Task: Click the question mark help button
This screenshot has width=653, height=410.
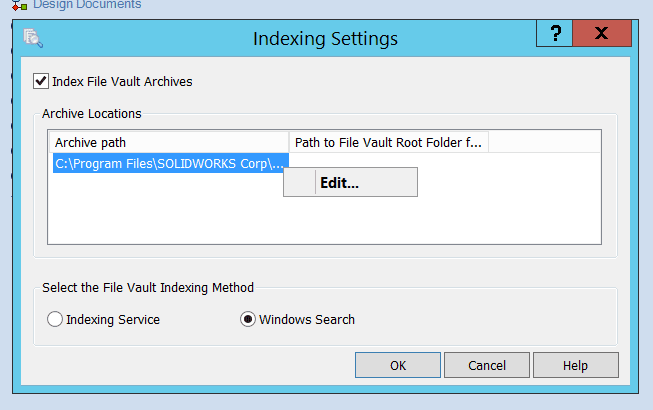Action: [x=555, y=33]
